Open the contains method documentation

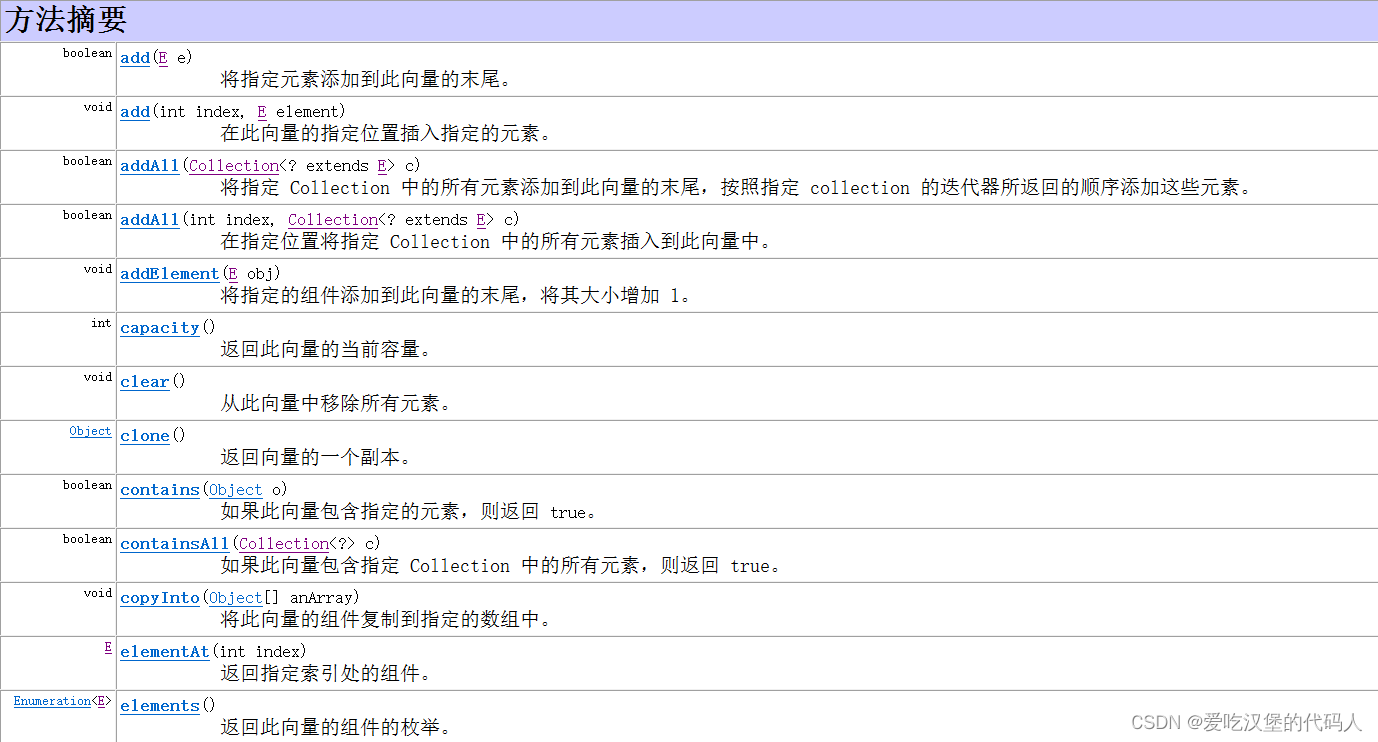(x=159, y=489)
